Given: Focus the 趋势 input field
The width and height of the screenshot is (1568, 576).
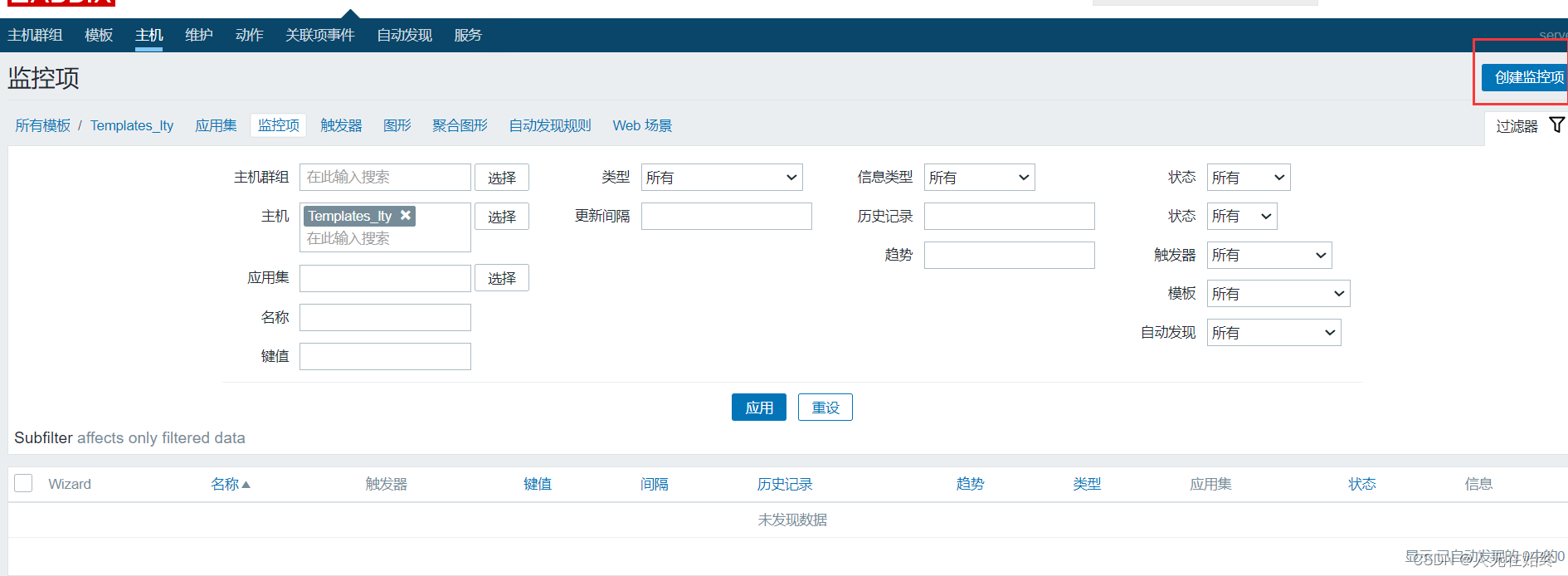Looking at the screenshot, I should 1010,255.
